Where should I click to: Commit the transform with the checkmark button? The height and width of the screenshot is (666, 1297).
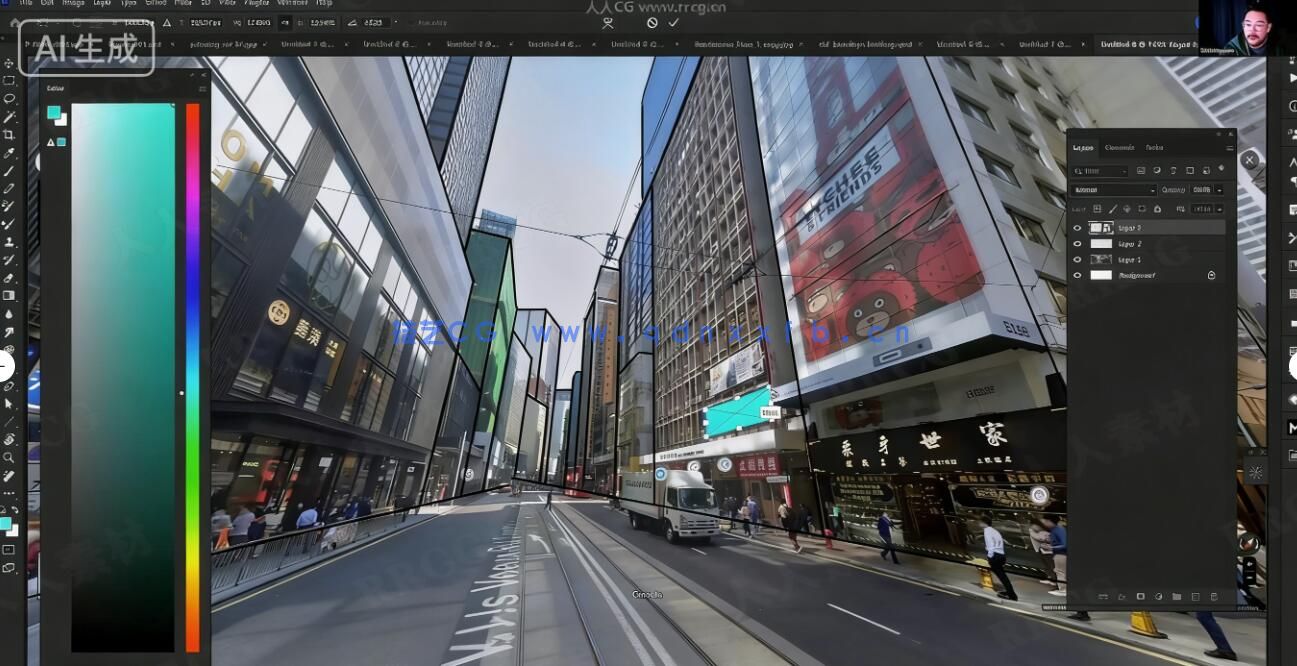[674, 22]
